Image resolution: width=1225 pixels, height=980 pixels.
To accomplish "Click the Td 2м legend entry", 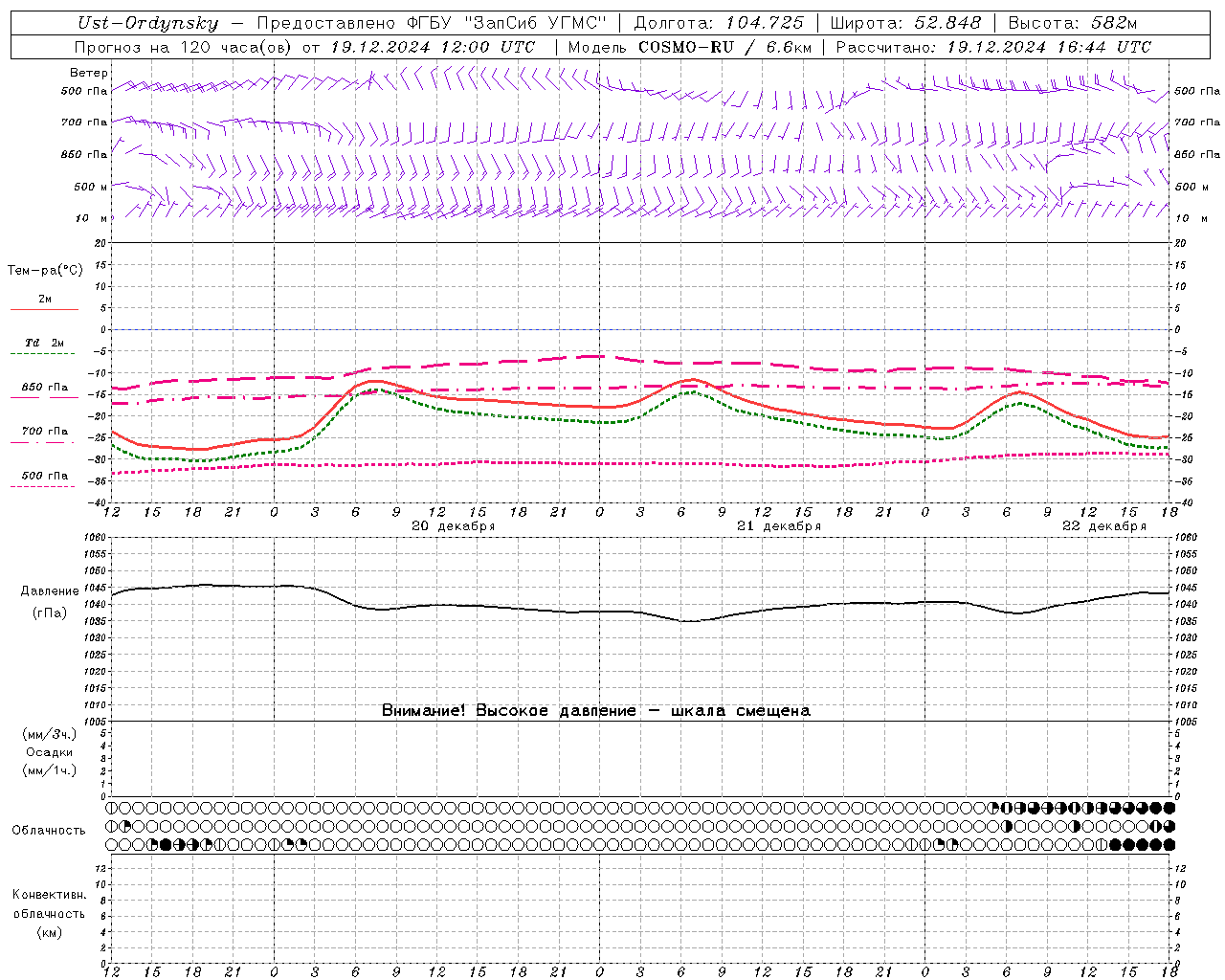I will tap(44, 343).
